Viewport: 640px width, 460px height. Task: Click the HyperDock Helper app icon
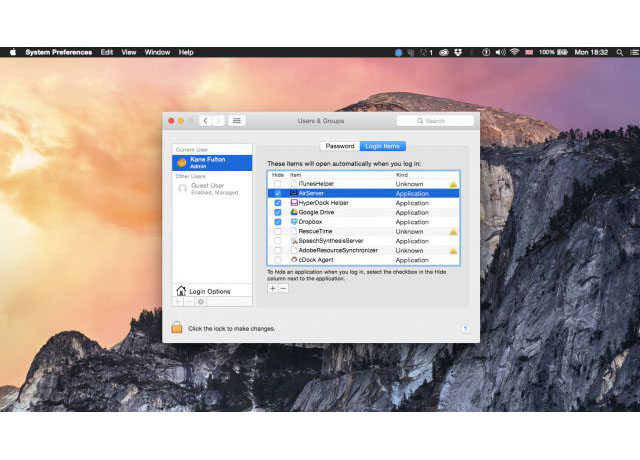pyautogui.click(x=294, y=203)
